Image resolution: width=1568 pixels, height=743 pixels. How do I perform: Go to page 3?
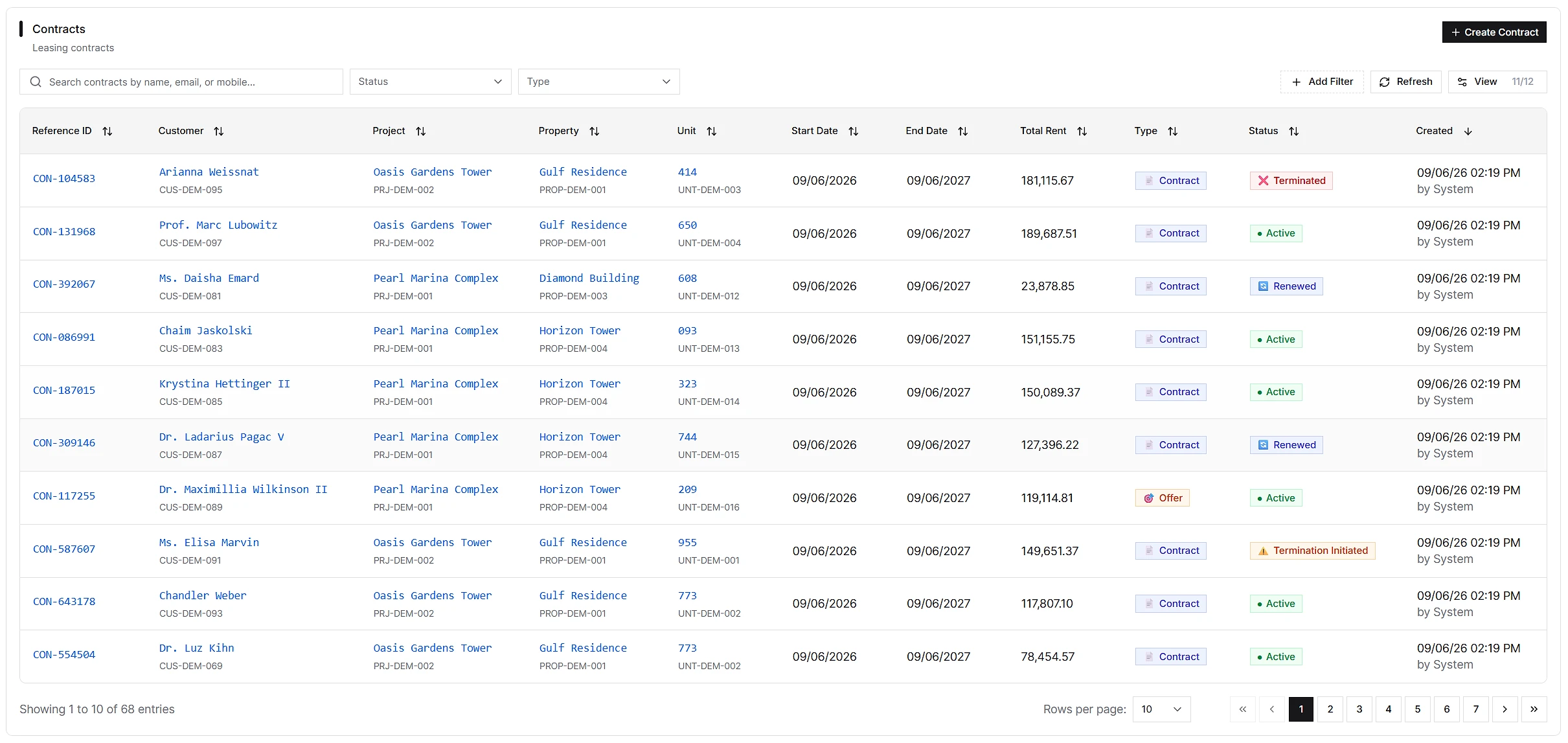[1359, 709]
